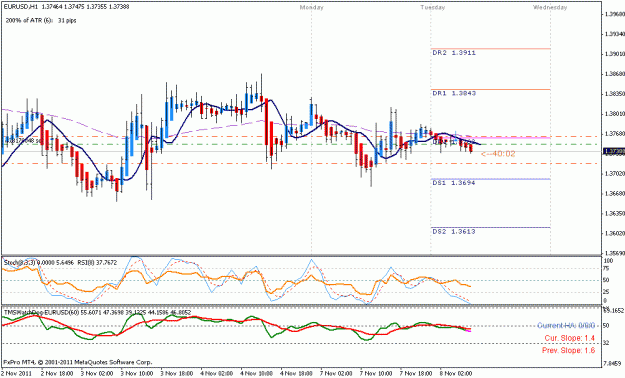The image size is (625, 378).
Task: Click the '3 Nov 10:00' time axis label
Action: coord(137,374)
